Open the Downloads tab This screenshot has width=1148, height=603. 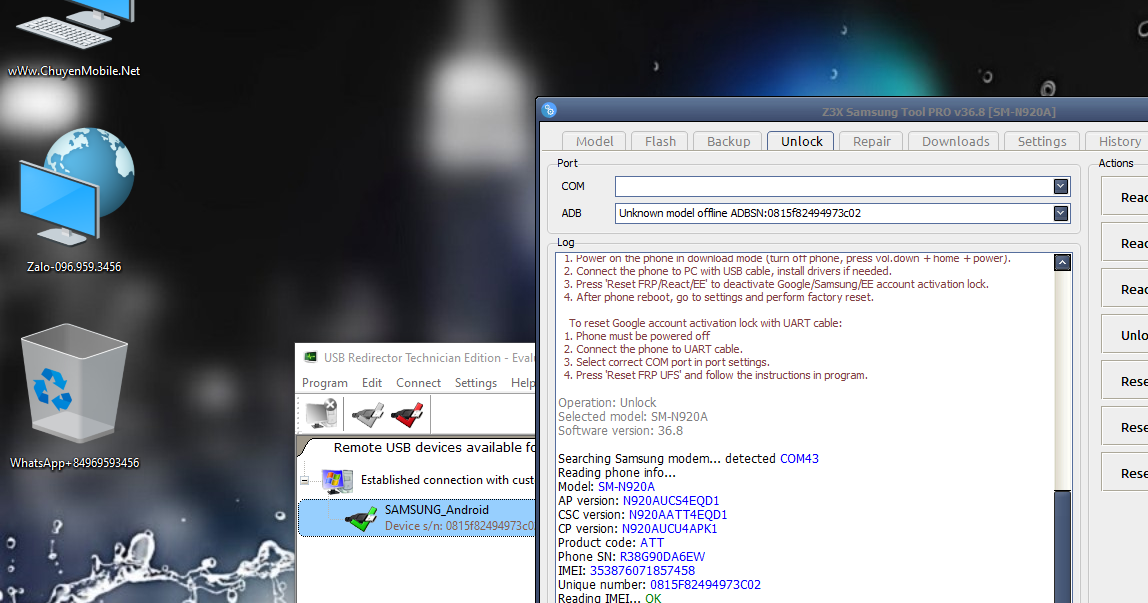pyautogui.click(x=955, y=141)
